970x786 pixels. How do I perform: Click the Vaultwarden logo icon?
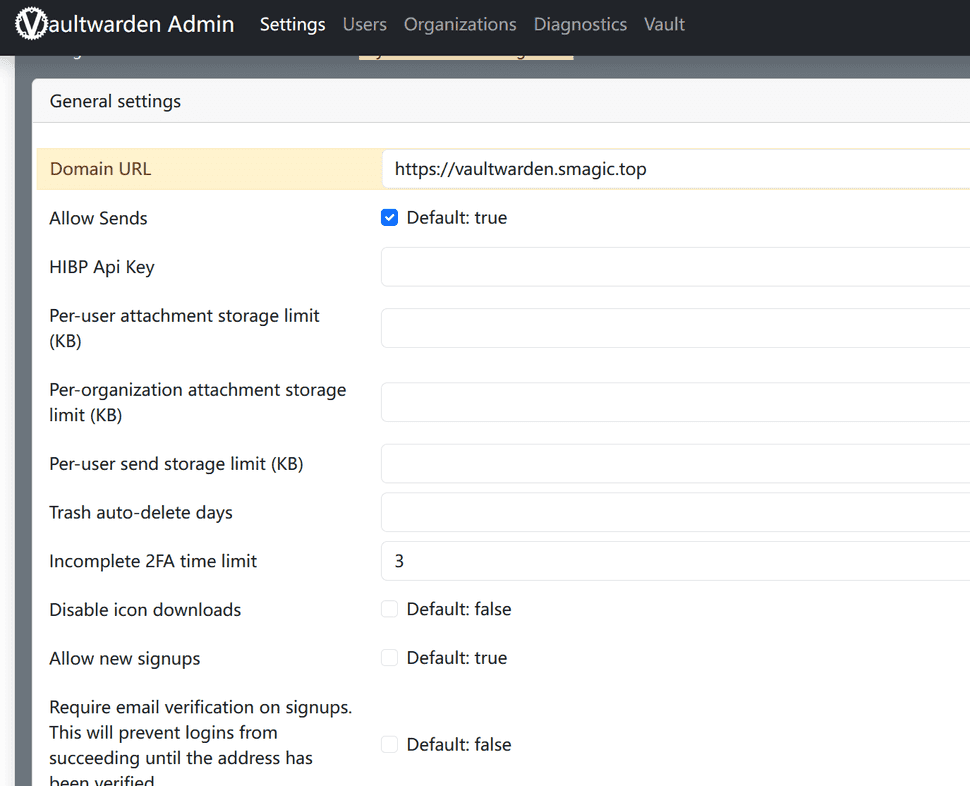click(x=31, y=24)
